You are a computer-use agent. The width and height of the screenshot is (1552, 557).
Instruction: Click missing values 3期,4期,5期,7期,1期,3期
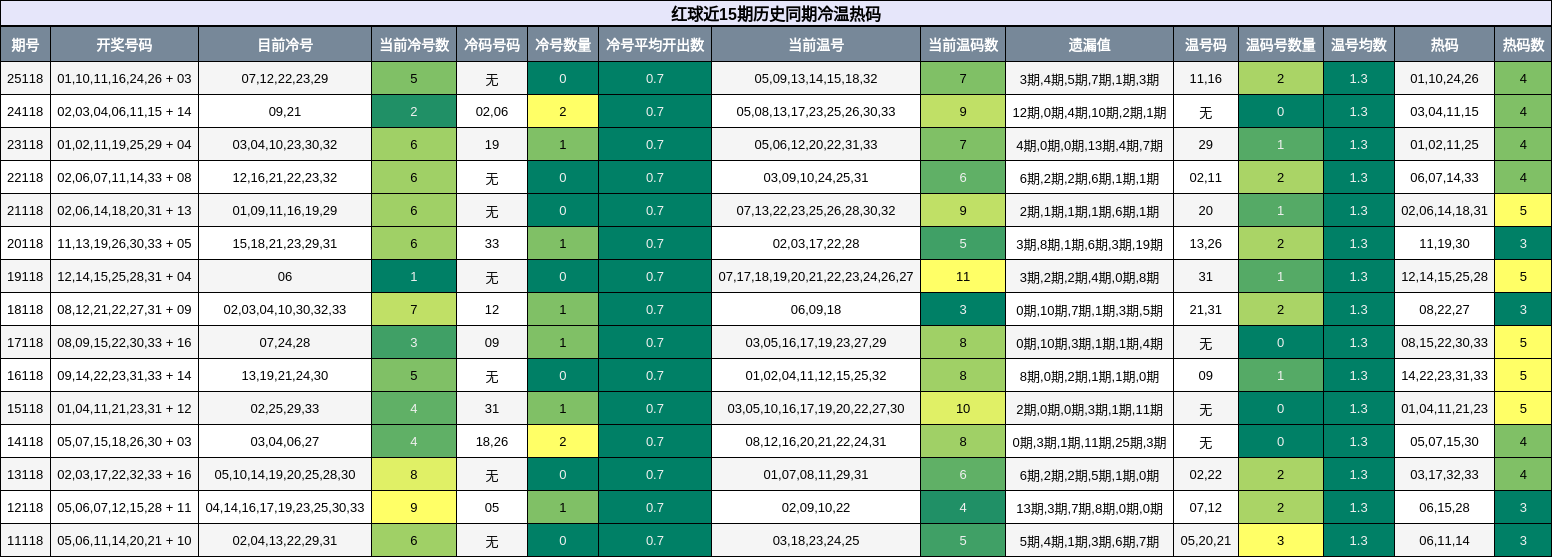point(1089,78)
